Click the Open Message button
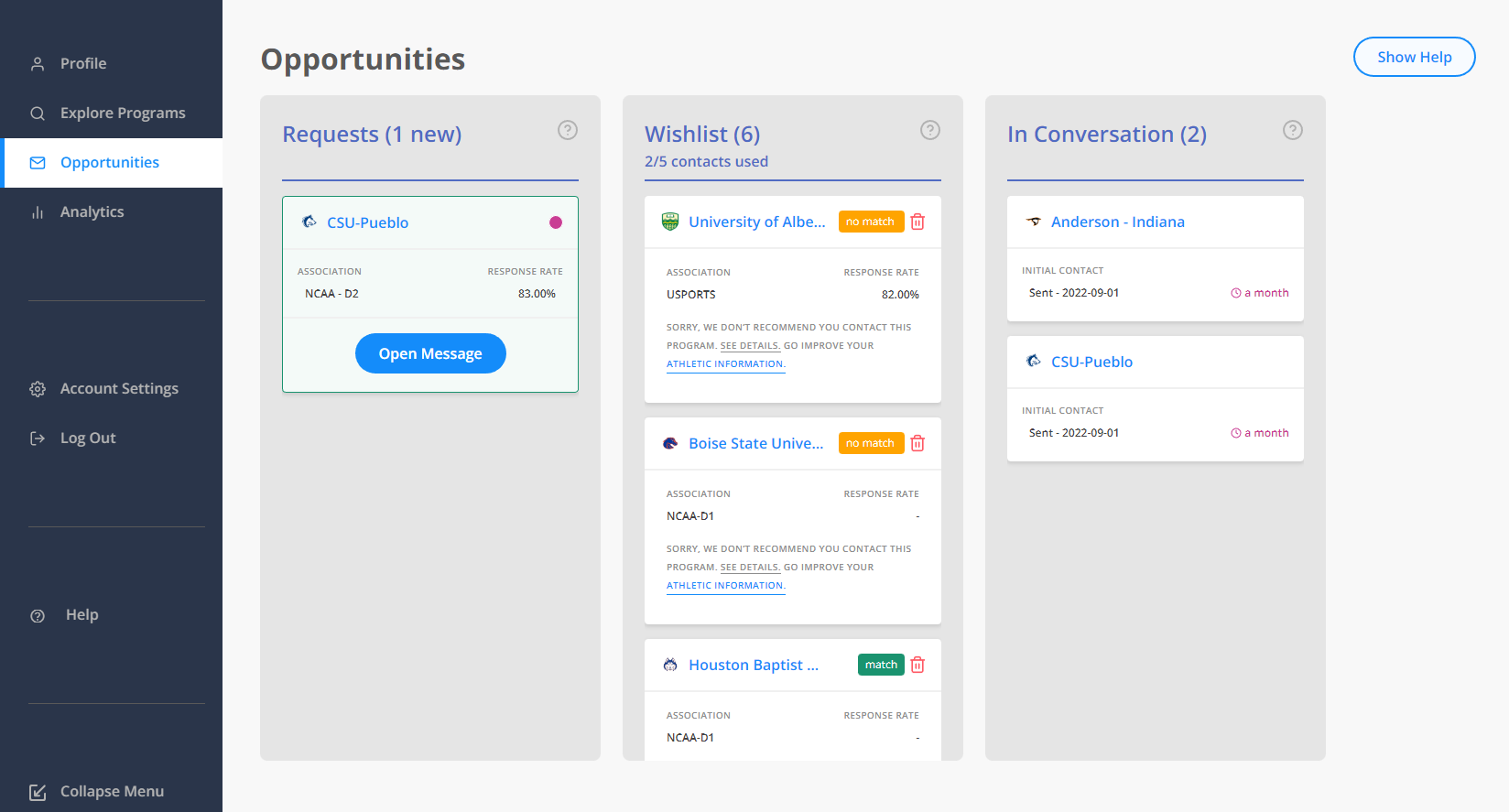1509x812 pixels. pos(430,353)
